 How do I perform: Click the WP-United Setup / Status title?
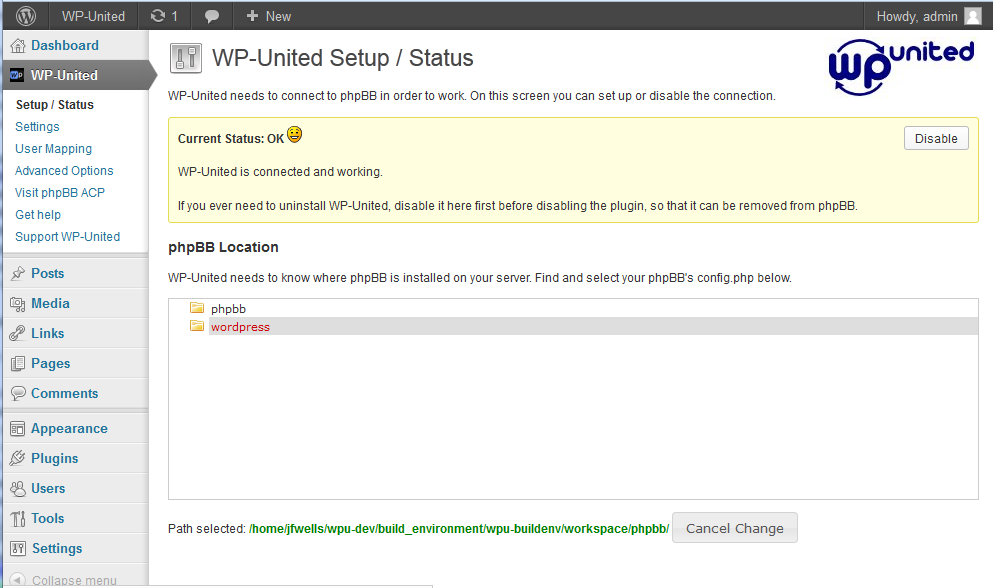tap(343, 58)
